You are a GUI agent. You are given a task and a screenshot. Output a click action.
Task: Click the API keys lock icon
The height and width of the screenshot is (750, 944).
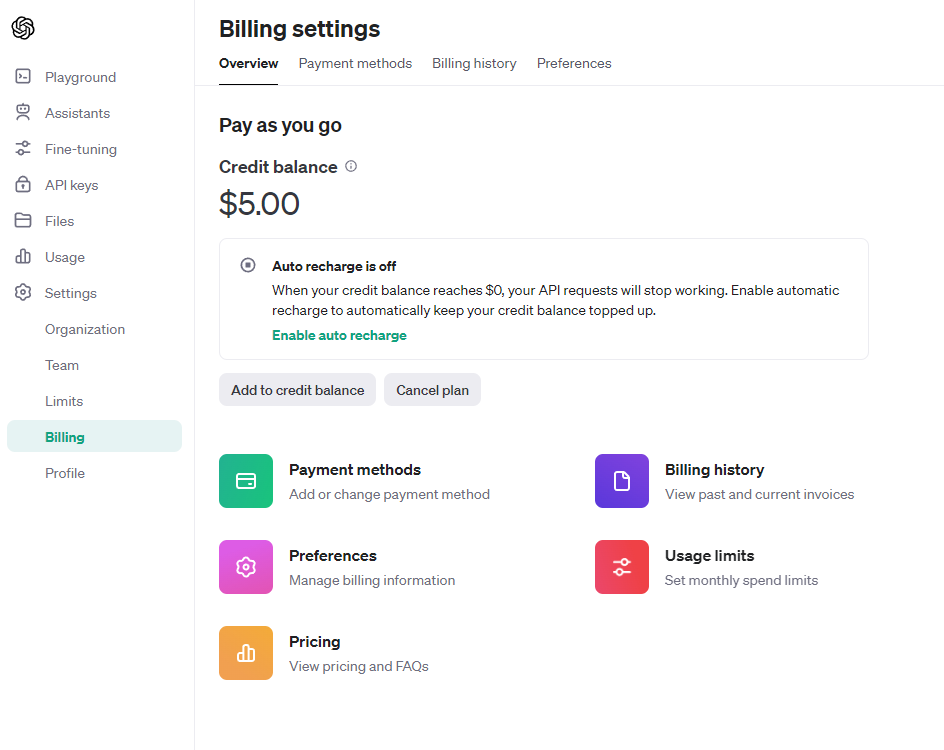tap(23, 185)
